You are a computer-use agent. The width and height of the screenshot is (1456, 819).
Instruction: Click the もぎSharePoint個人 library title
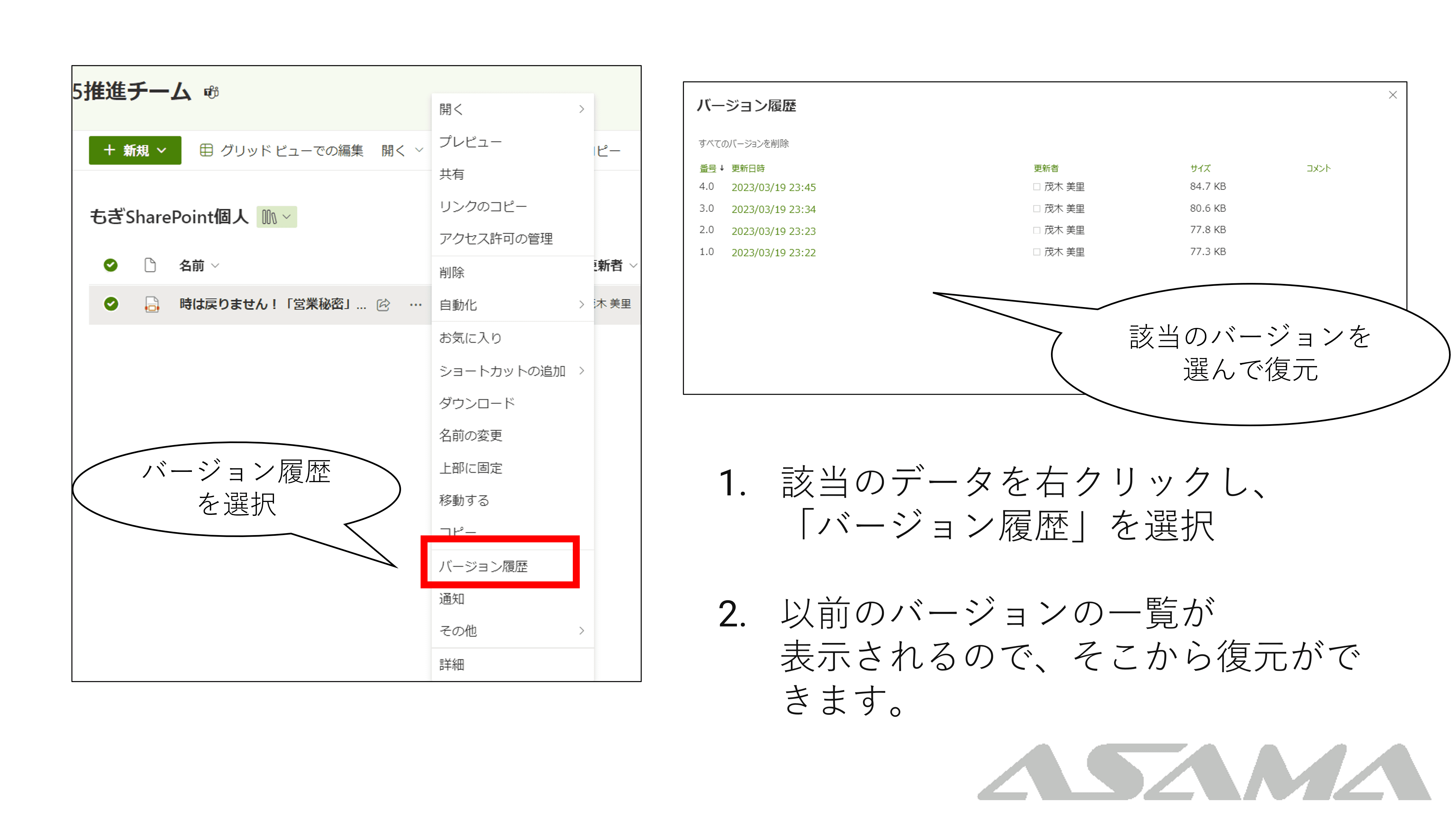coord(169,217)
